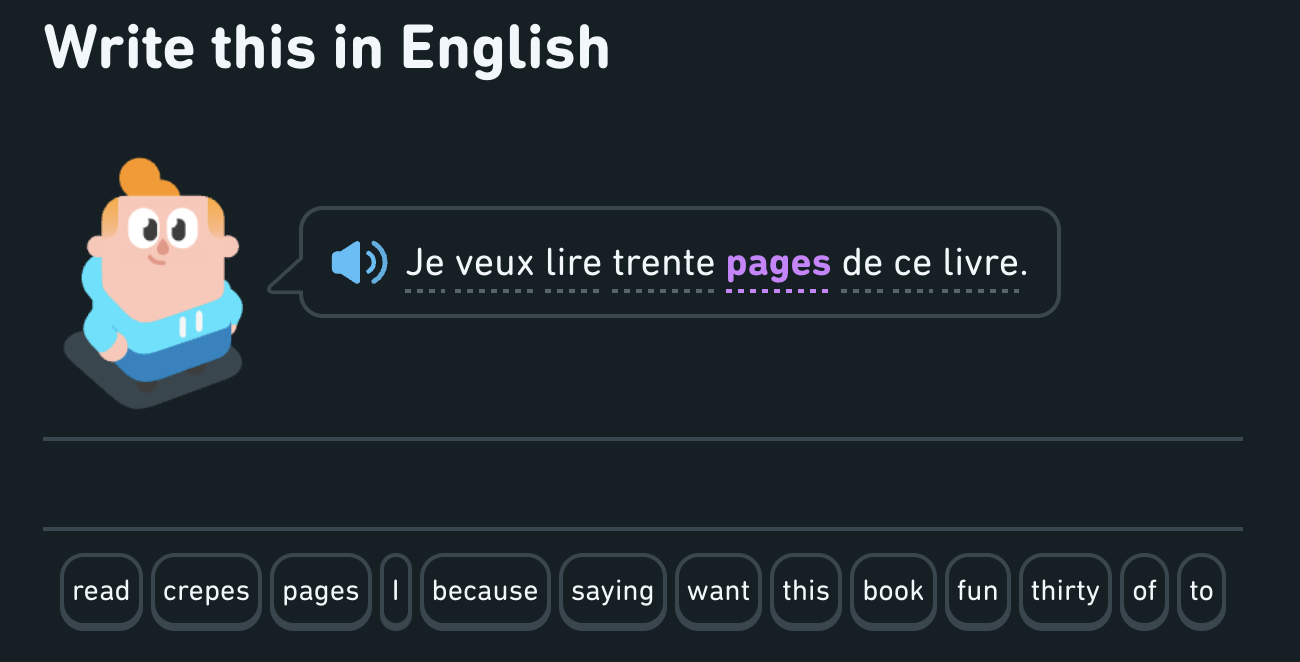Screen dimensions: 1300x662
Task: Select the word tile "I"
Action: 396,591
